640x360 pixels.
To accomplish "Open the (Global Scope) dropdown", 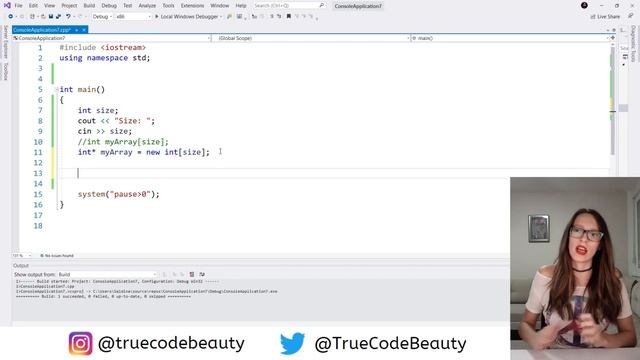I will (x=311, y=38).
